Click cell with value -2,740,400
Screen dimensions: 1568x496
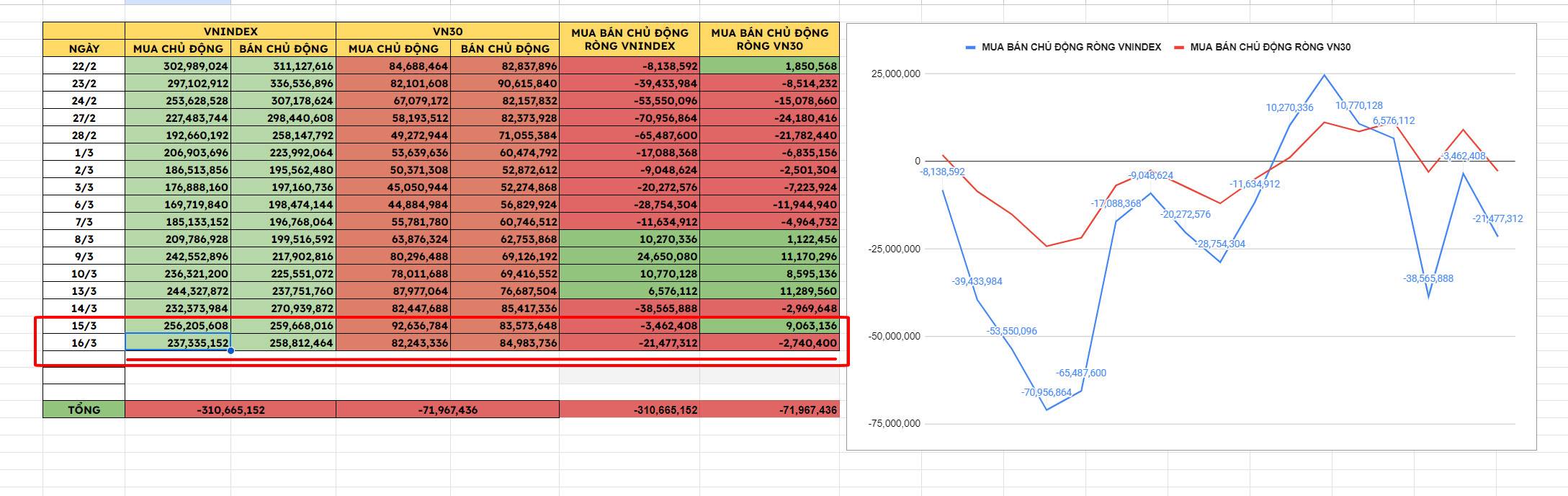[769, 342]
